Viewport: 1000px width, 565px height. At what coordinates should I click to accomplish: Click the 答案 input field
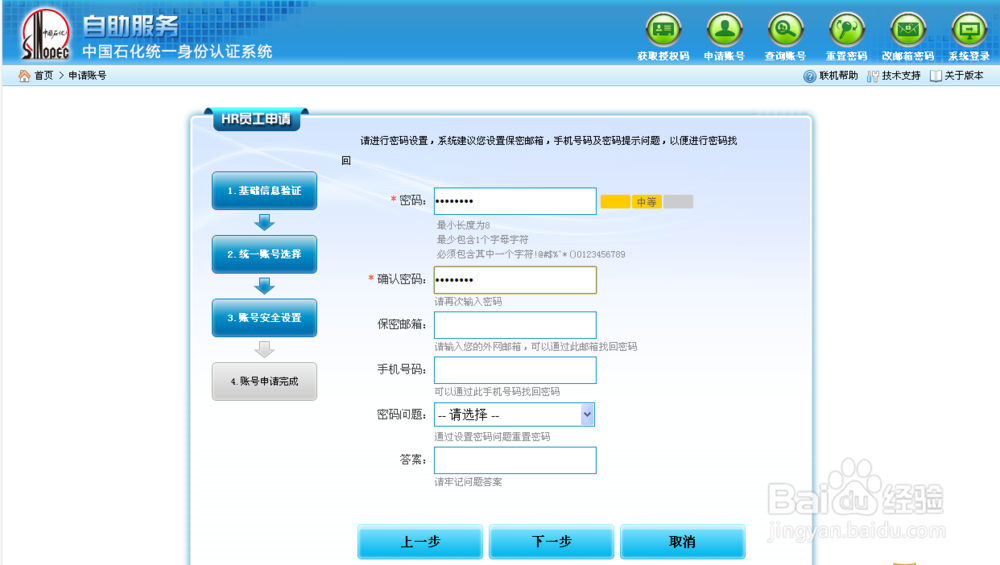[515, 460]
